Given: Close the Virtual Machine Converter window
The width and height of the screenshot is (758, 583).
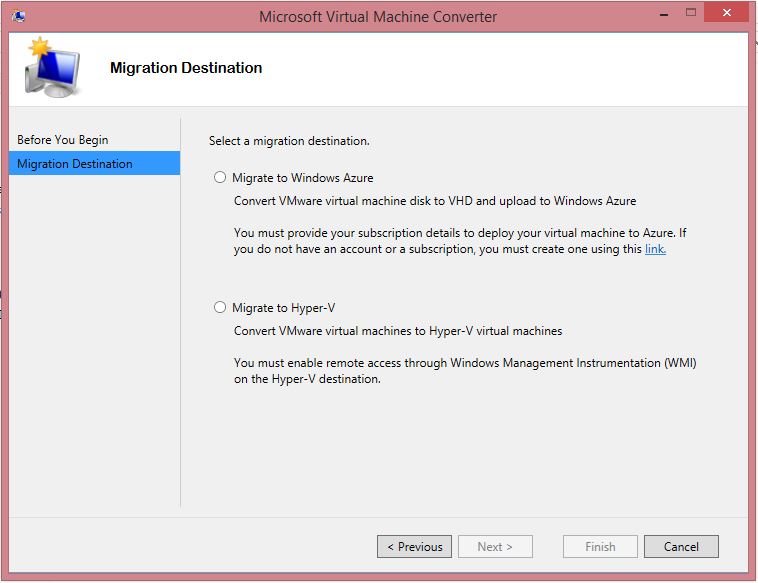Looking at the screenshot, I should [727, 13].
